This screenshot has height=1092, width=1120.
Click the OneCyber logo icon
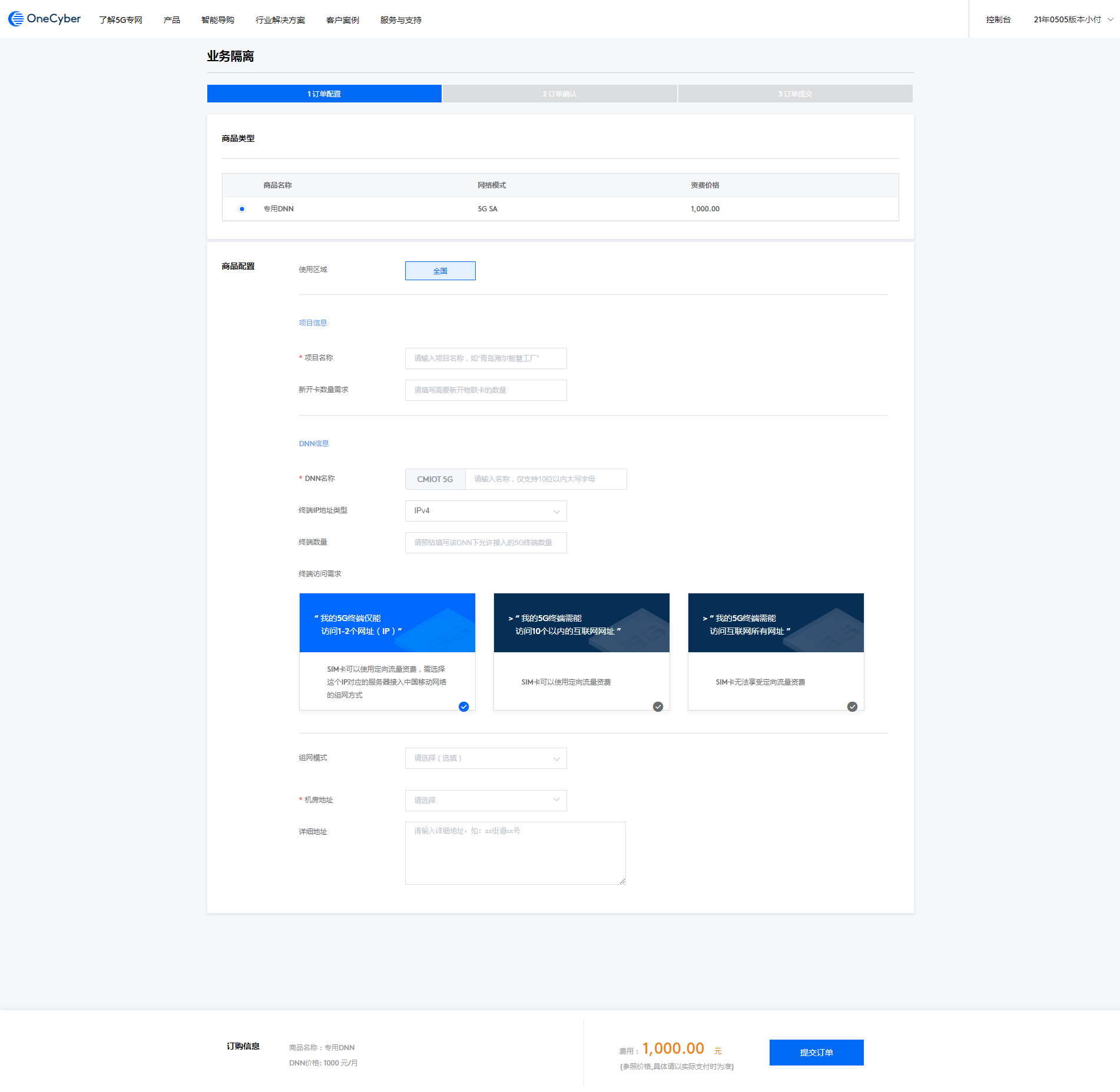coord(16,19)
